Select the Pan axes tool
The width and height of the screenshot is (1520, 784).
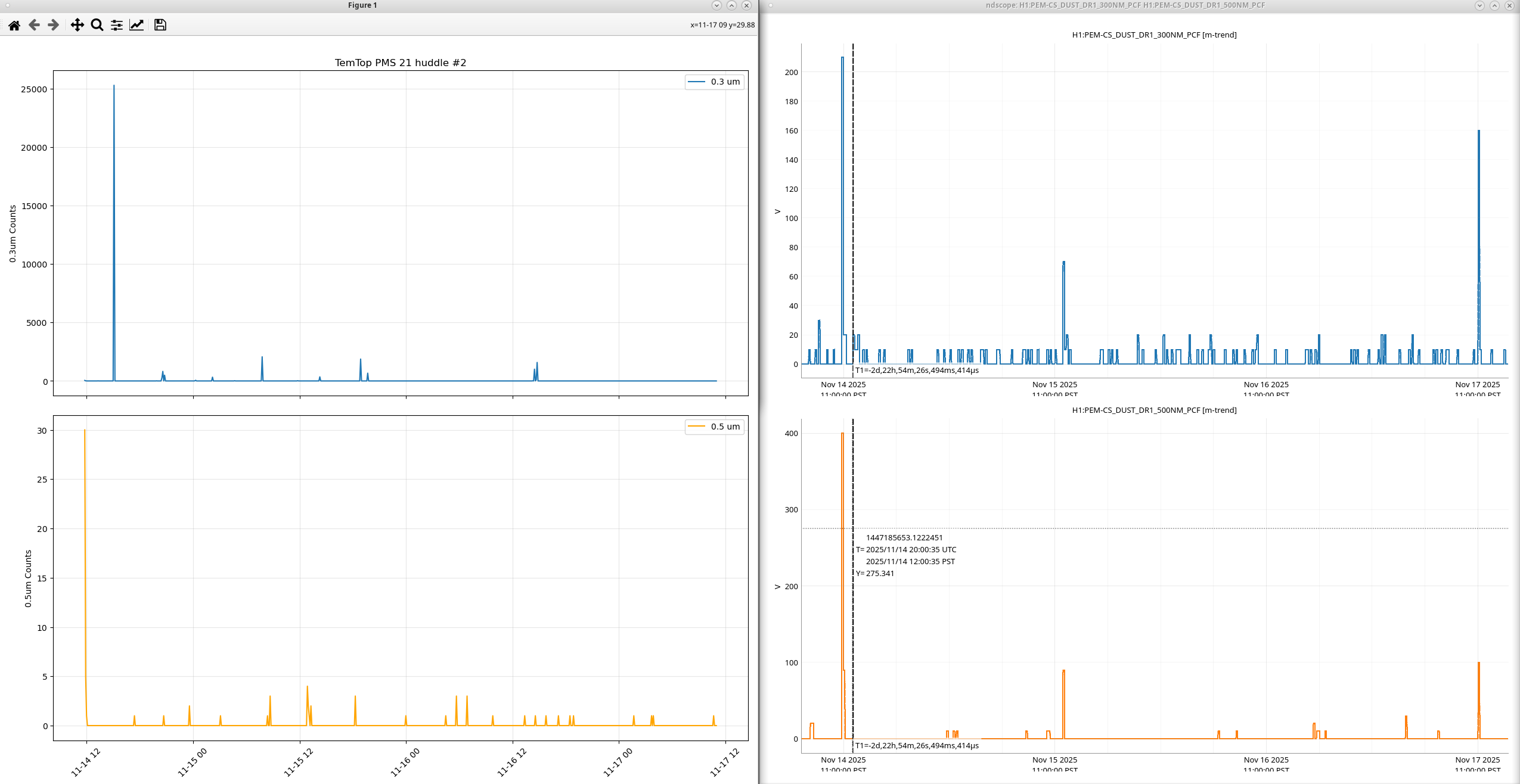tap(77, 25)
